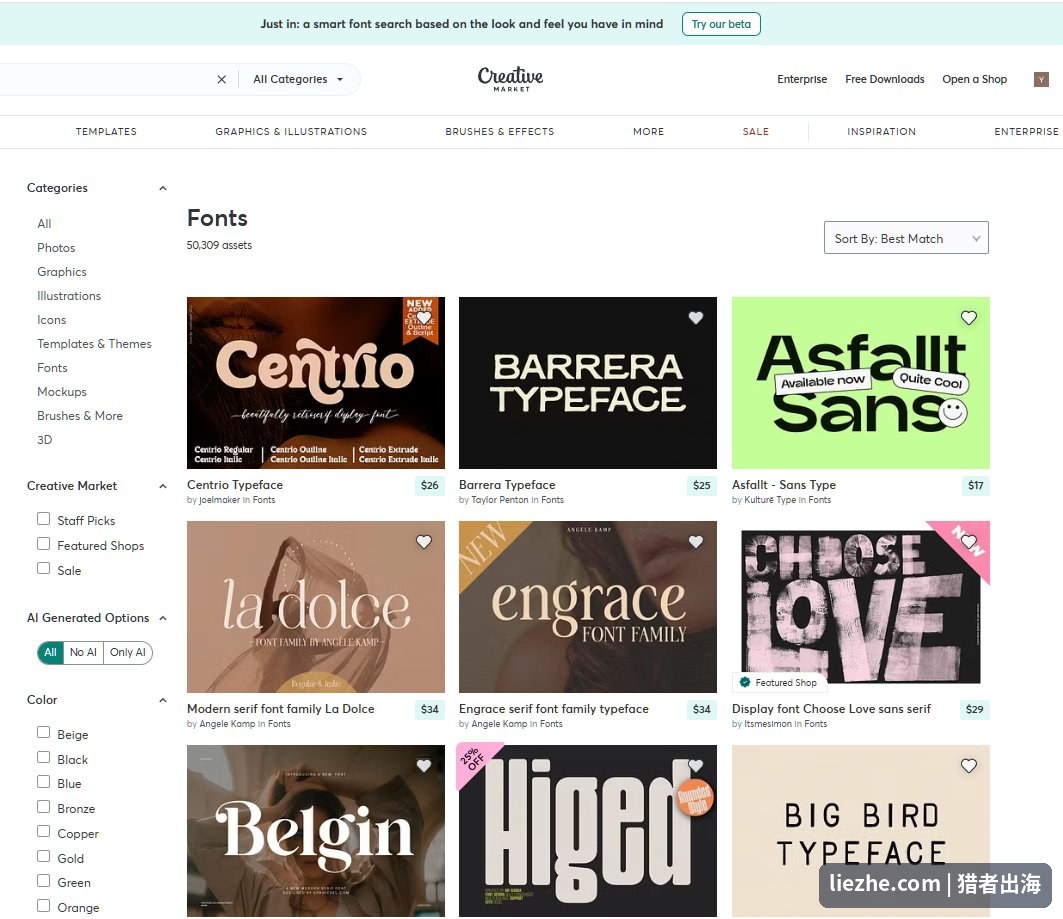Select the All option in AI toggle
Screen dimensions: 1063x919
50,652
